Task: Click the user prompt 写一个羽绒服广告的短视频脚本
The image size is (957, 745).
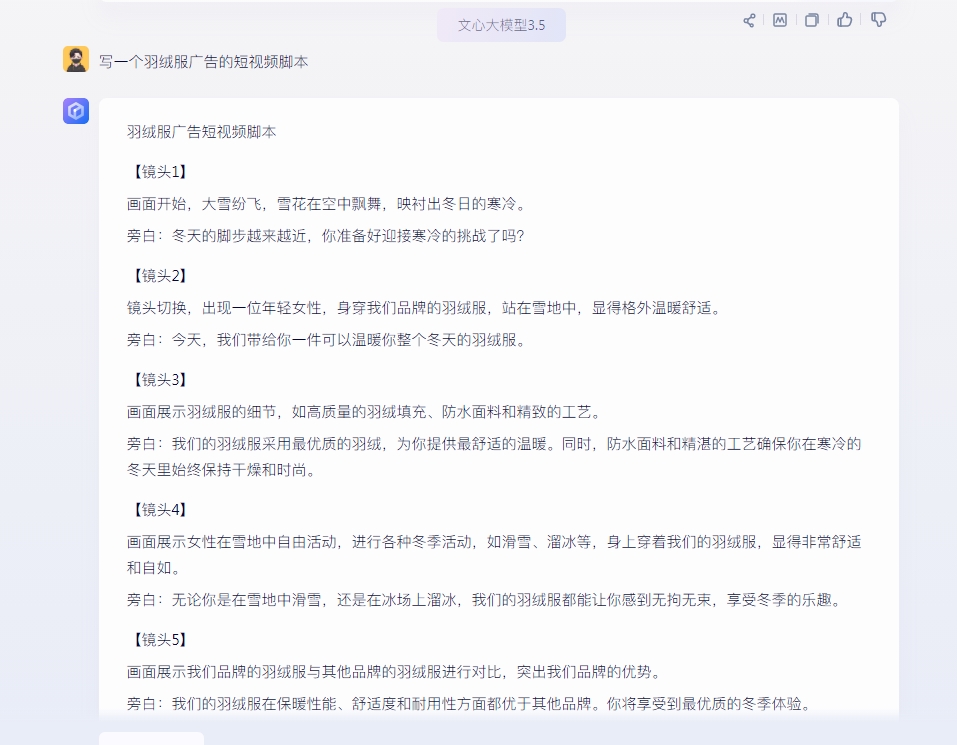Action: (x=203, y=62)
